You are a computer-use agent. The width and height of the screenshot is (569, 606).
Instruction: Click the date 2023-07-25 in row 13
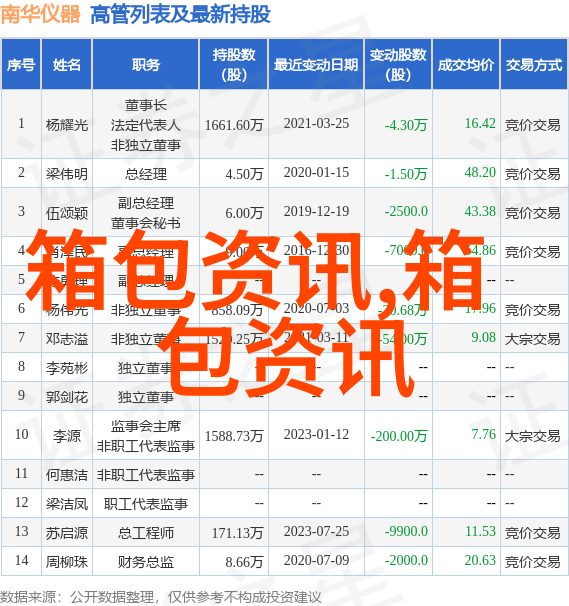pos(316,531)
